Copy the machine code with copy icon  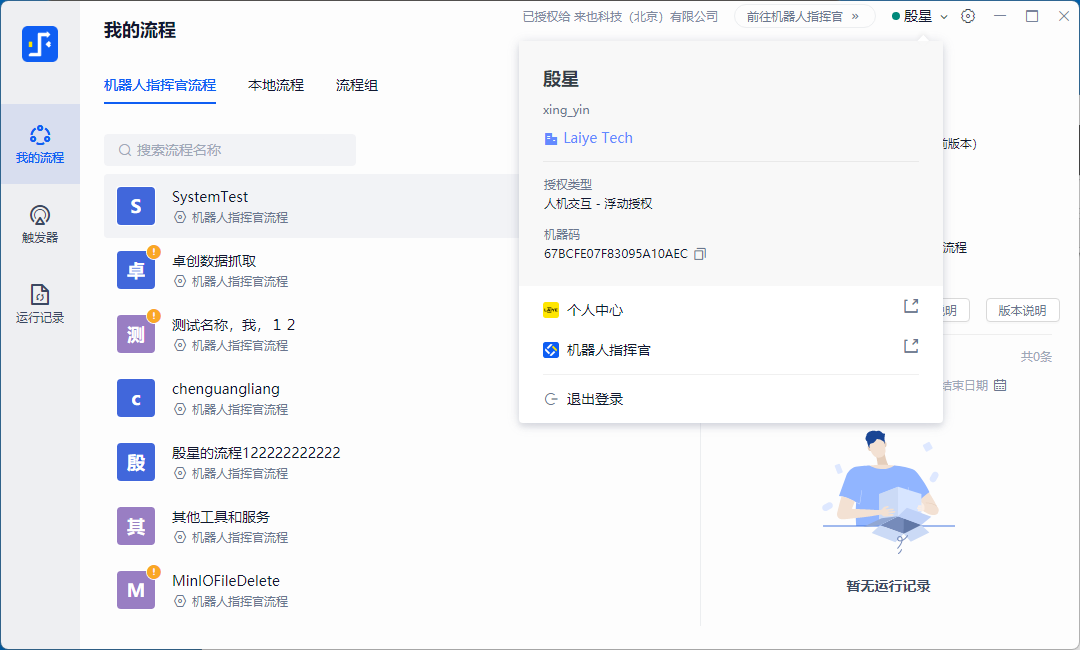(700, 254)
